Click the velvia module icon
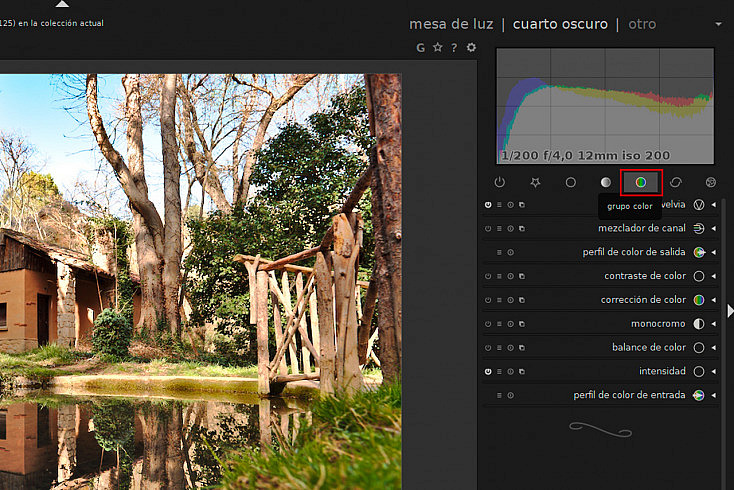 click(x=699, y=205)
